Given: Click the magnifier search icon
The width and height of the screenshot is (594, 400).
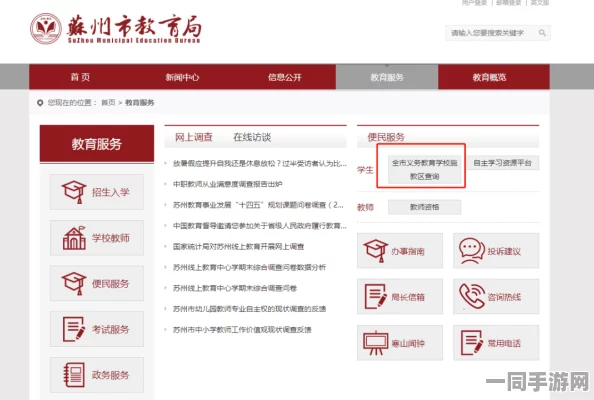Looking at the screenshot, I should pos(542,33).
